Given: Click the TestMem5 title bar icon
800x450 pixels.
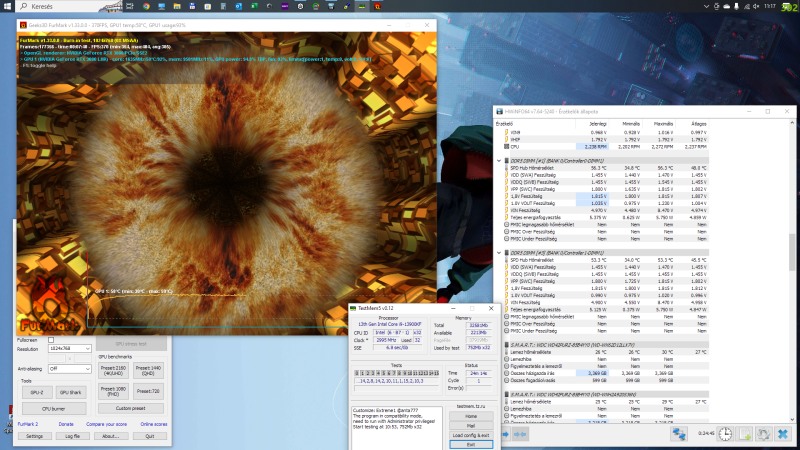Looking at the screenshot, I should point(353,308).
